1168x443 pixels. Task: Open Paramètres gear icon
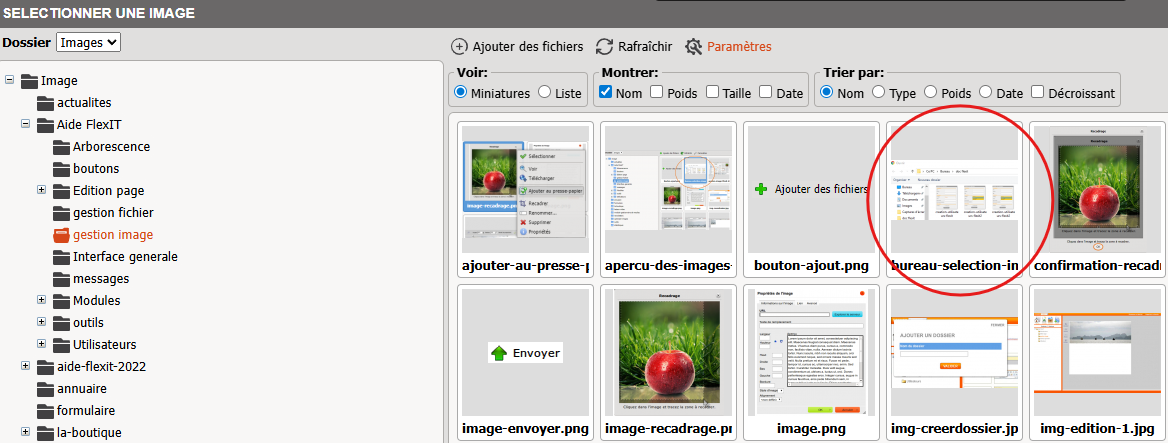coord(694,46)
